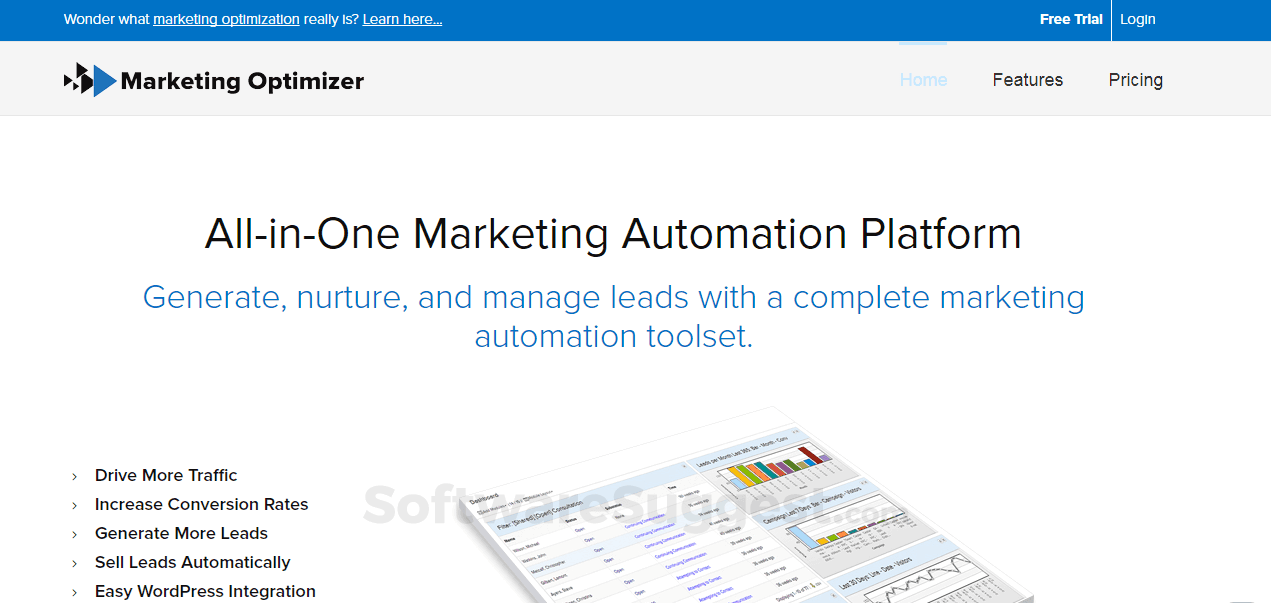Expand the chevron beside Generate More Leads

click(x=74, y=533)
